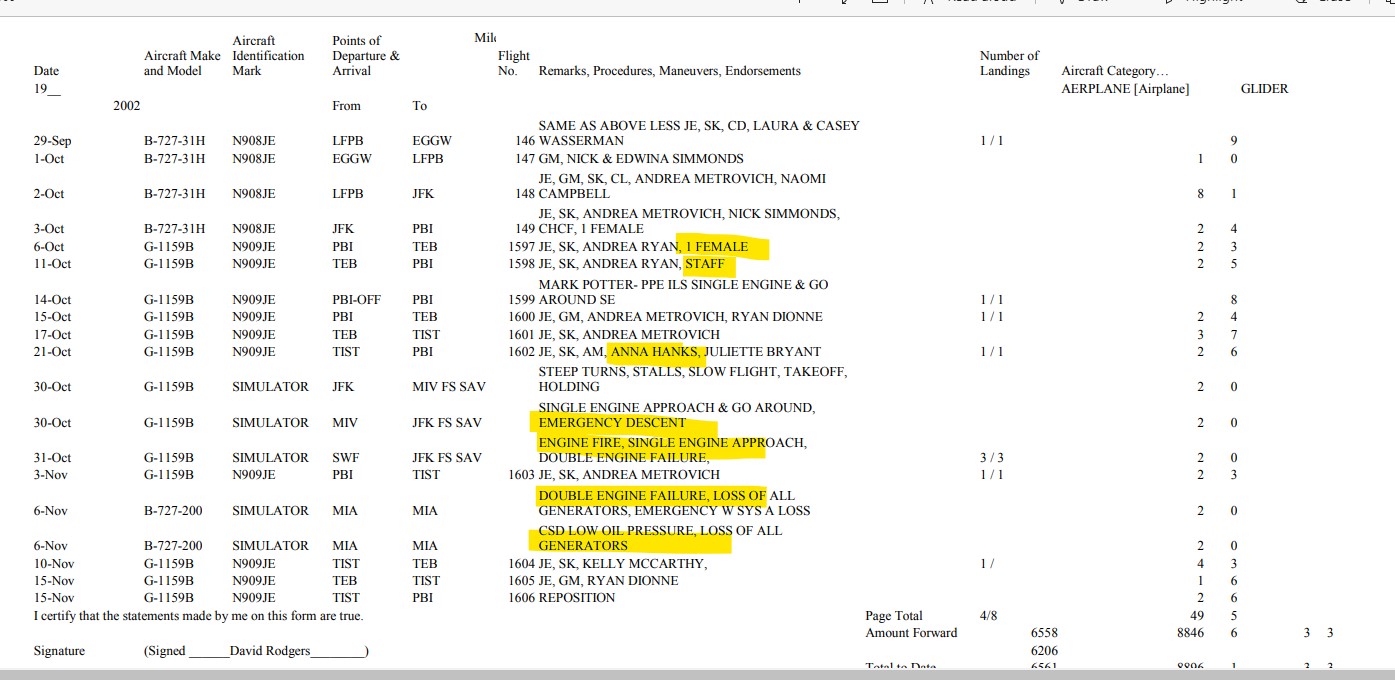Click flight number 149
The width and height of the screenshot is (1395, 680).
tap(525, 229)
